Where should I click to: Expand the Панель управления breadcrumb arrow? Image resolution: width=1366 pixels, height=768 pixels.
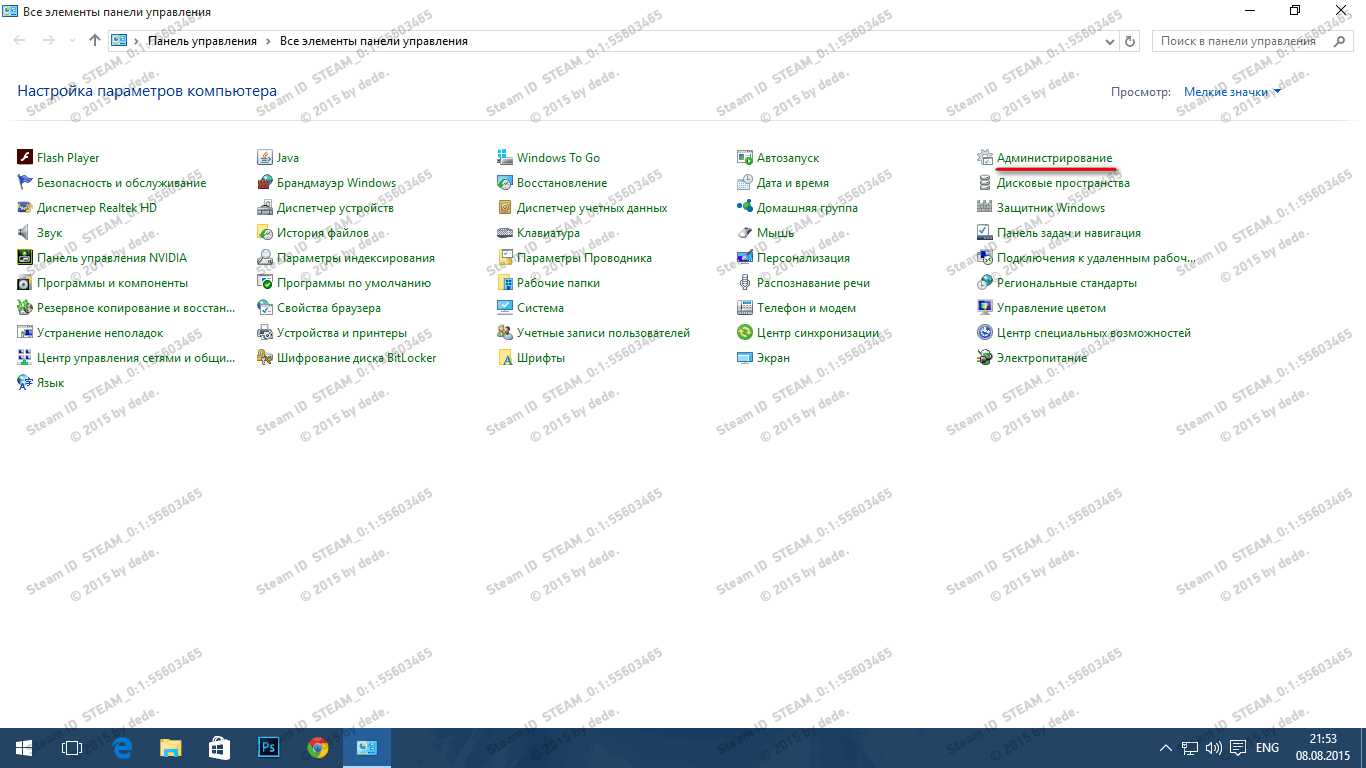[268, 41]
